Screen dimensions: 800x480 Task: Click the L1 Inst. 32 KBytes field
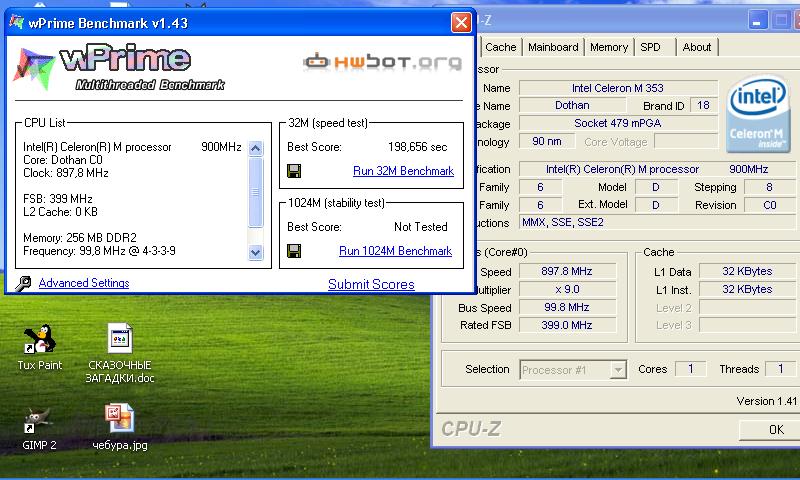(x=747, y=289)
